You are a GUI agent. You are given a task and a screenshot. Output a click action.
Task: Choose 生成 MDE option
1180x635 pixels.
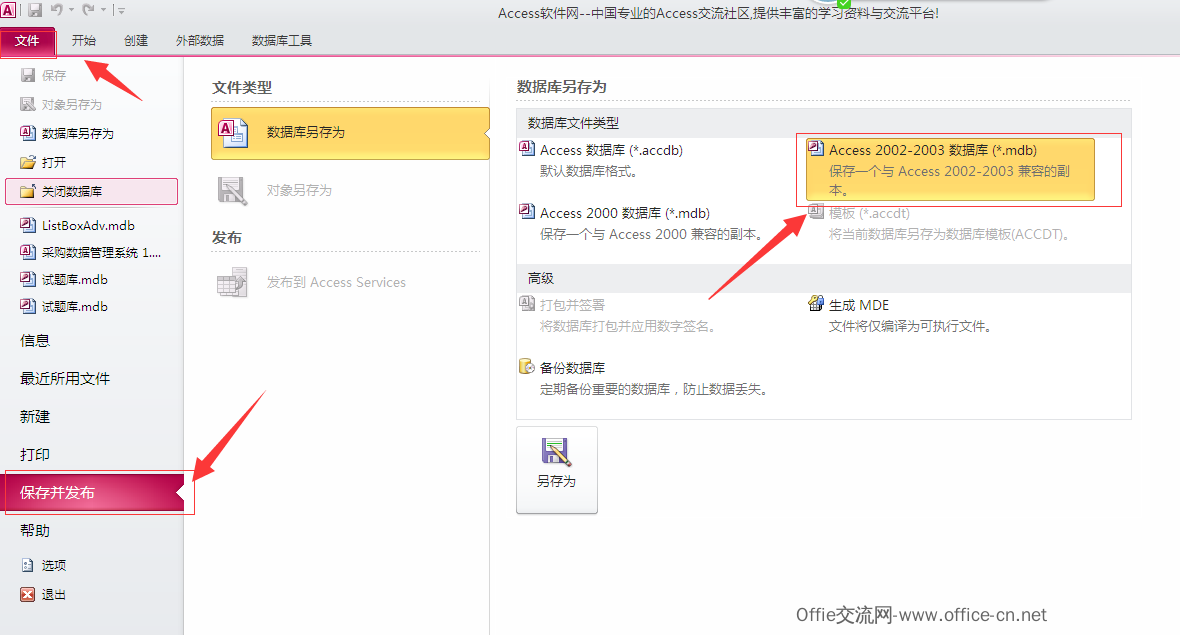coord(859,305)
